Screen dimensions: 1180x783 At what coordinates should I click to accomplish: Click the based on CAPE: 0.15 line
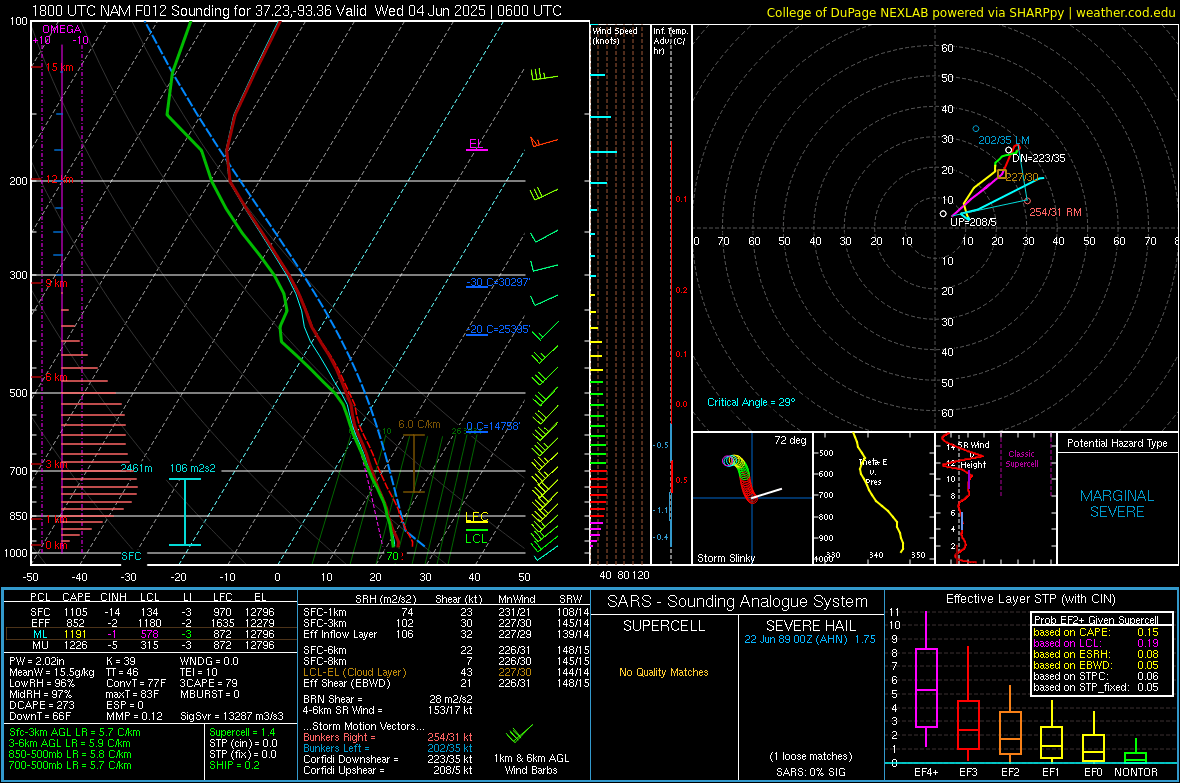pyautogui.click(x=1096, y=632)
